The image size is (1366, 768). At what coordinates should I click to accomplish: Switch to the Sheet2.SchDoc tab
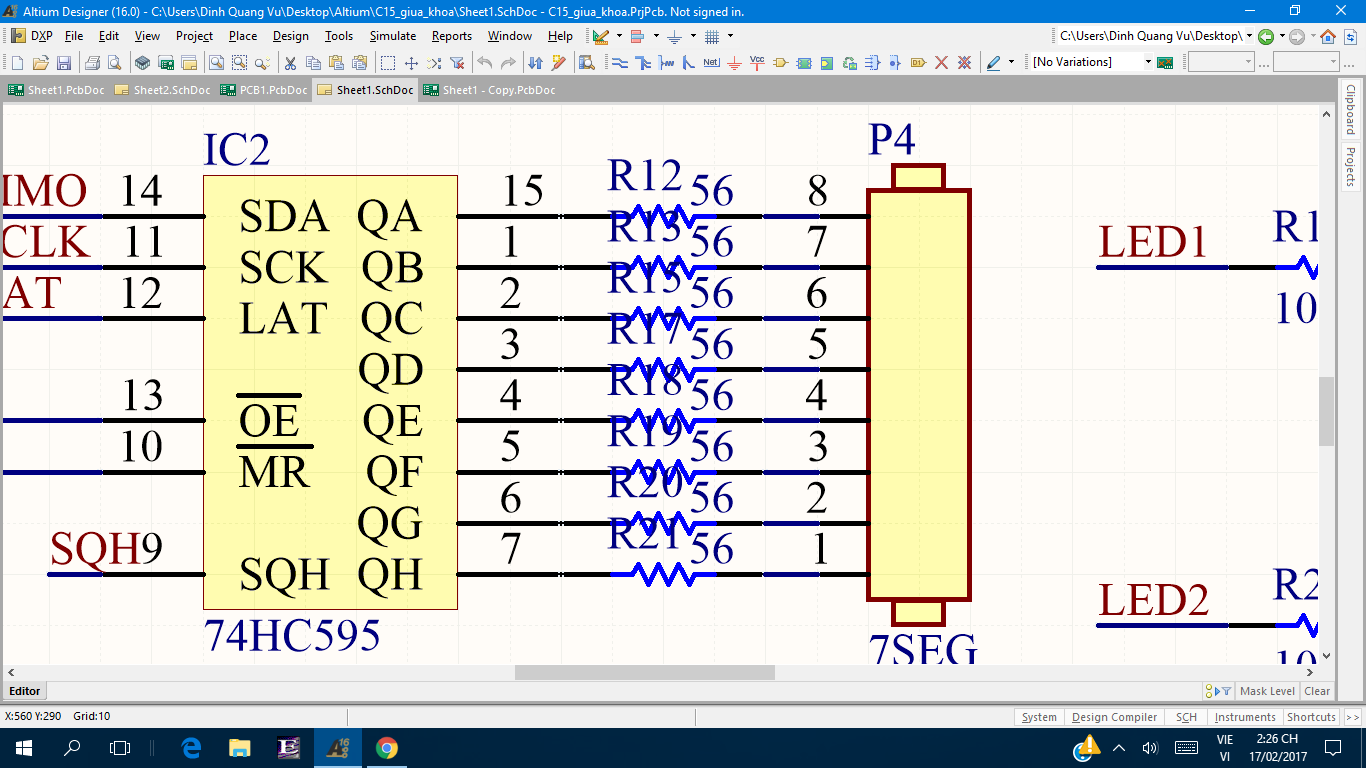pyautogui.click(x=163, y=90)
